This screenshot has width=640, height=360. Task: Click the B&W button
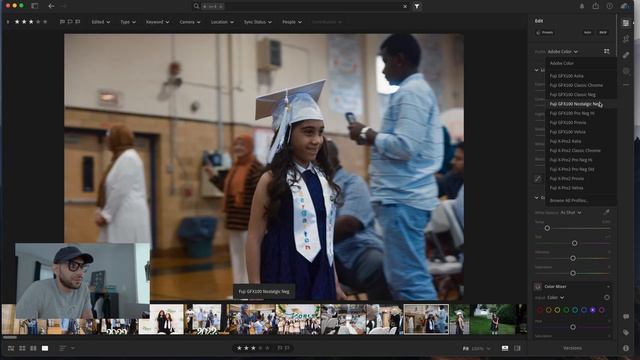603,32
